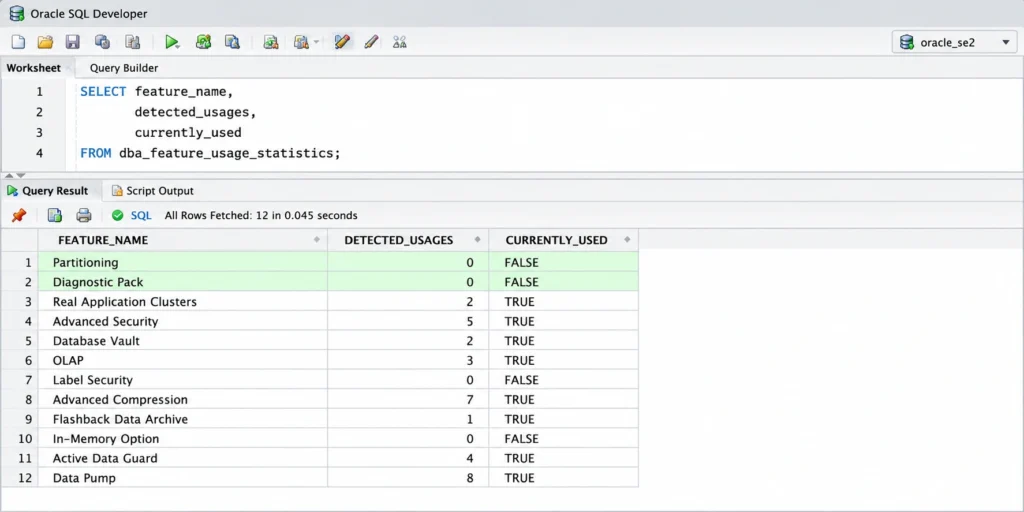Click the red pin icon in results

click(19, 216)
